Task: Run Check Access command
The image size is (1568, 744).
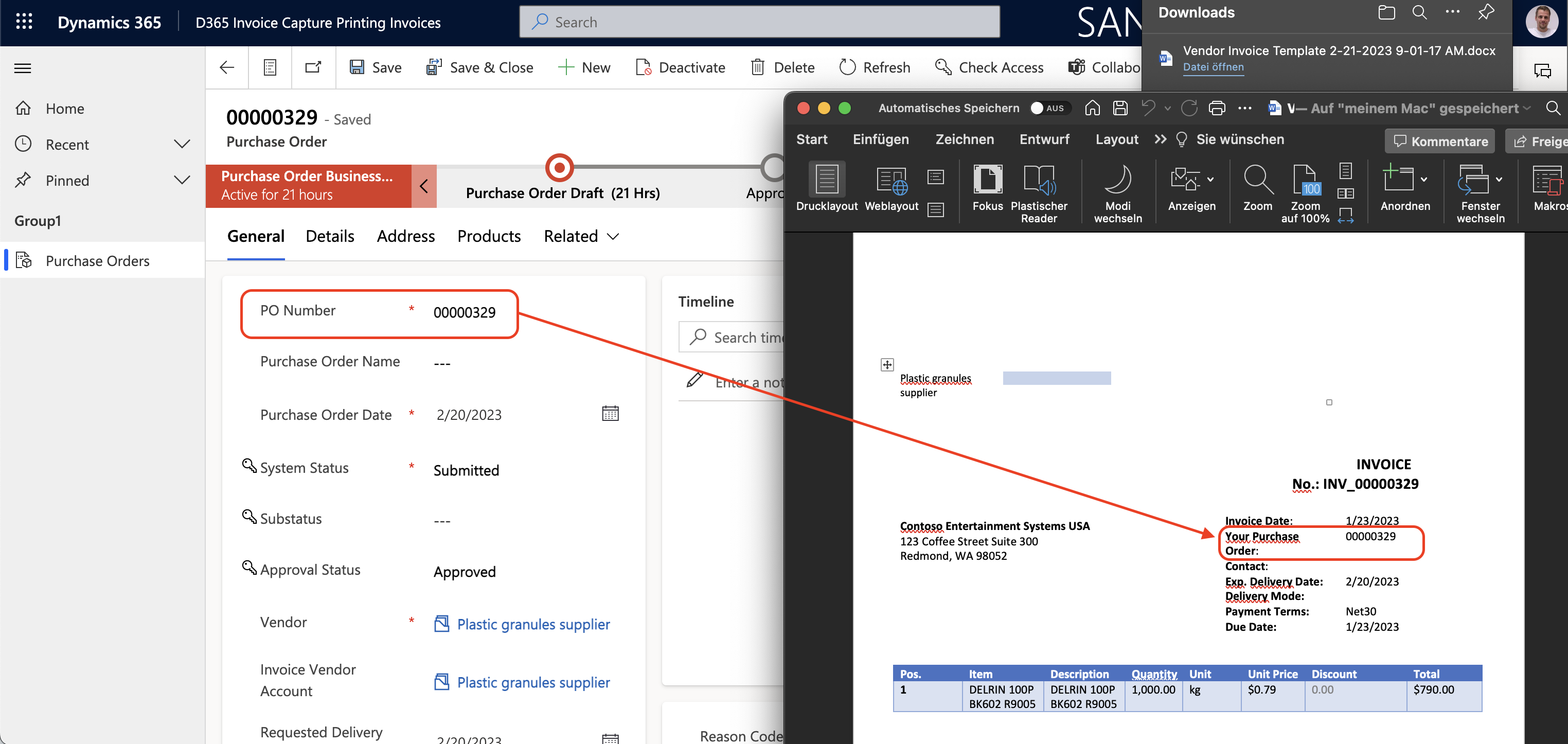Action: pyautogui.click(x=989, y=67)
